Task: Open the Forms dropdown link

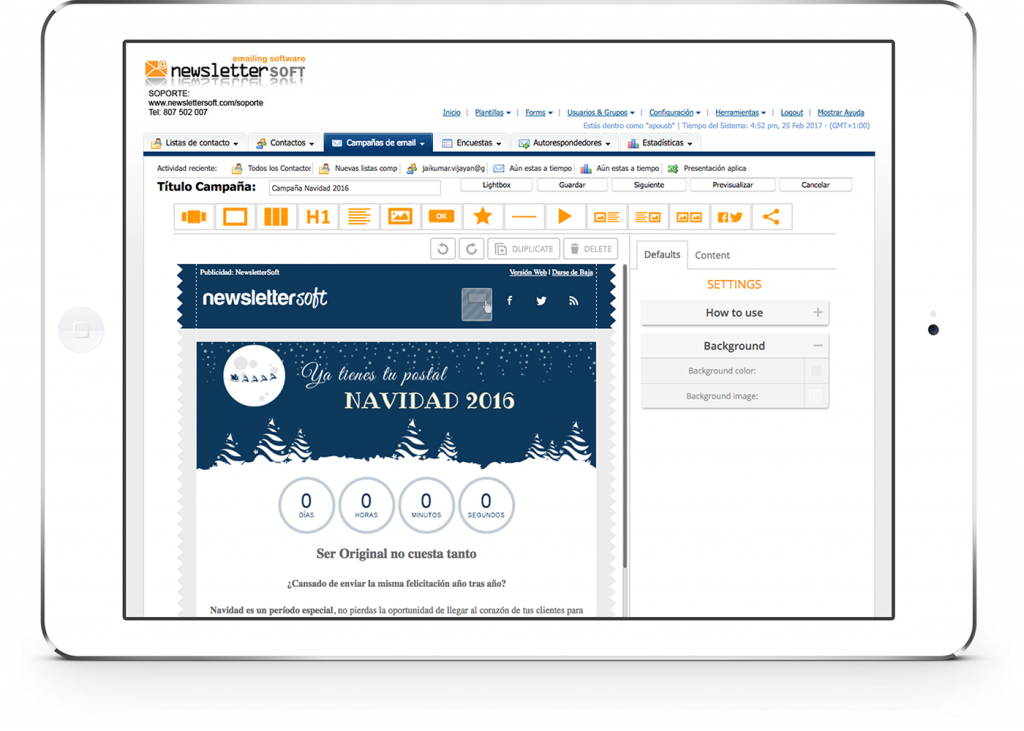Action: [539, 112]
